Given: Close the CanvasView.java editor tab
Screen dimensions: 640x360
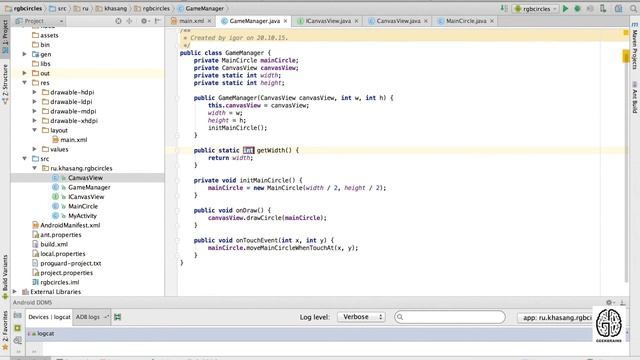Looking at the screenshot, I should pos(426,21).
